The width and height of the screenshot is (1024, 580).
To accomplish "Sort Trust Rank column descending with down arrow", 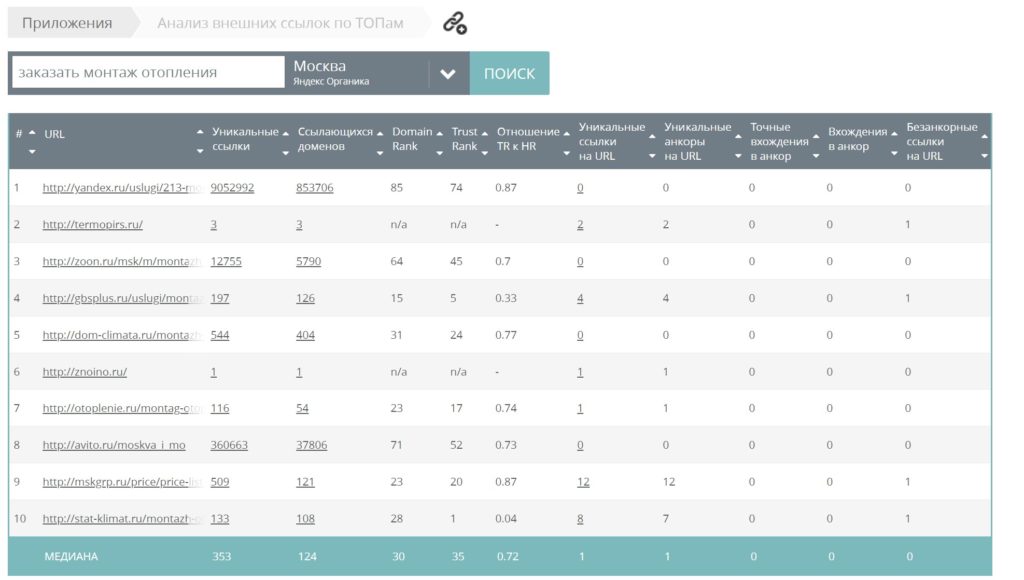I will pos(486,153).
